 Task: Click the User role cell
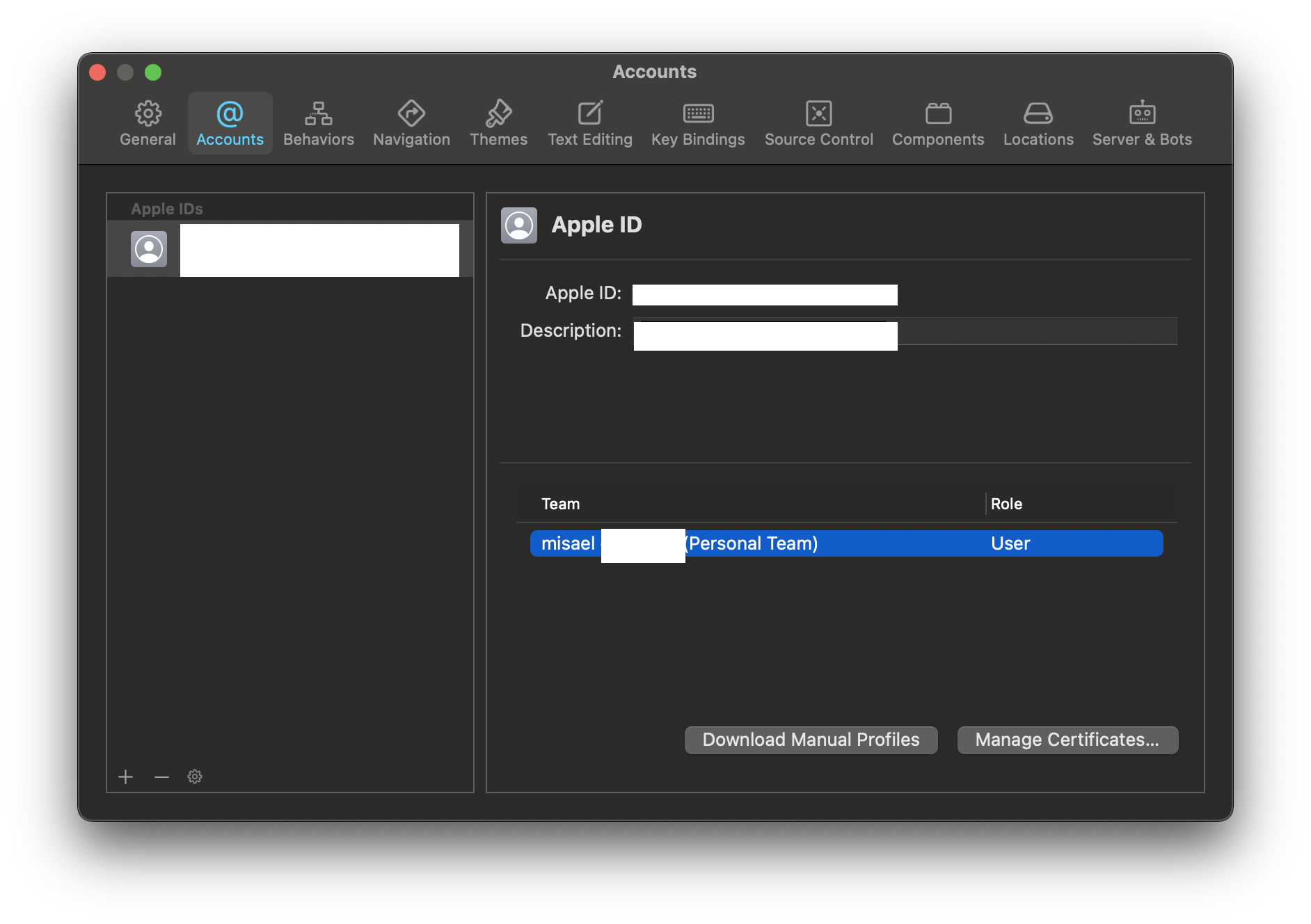pos(1010,543)
